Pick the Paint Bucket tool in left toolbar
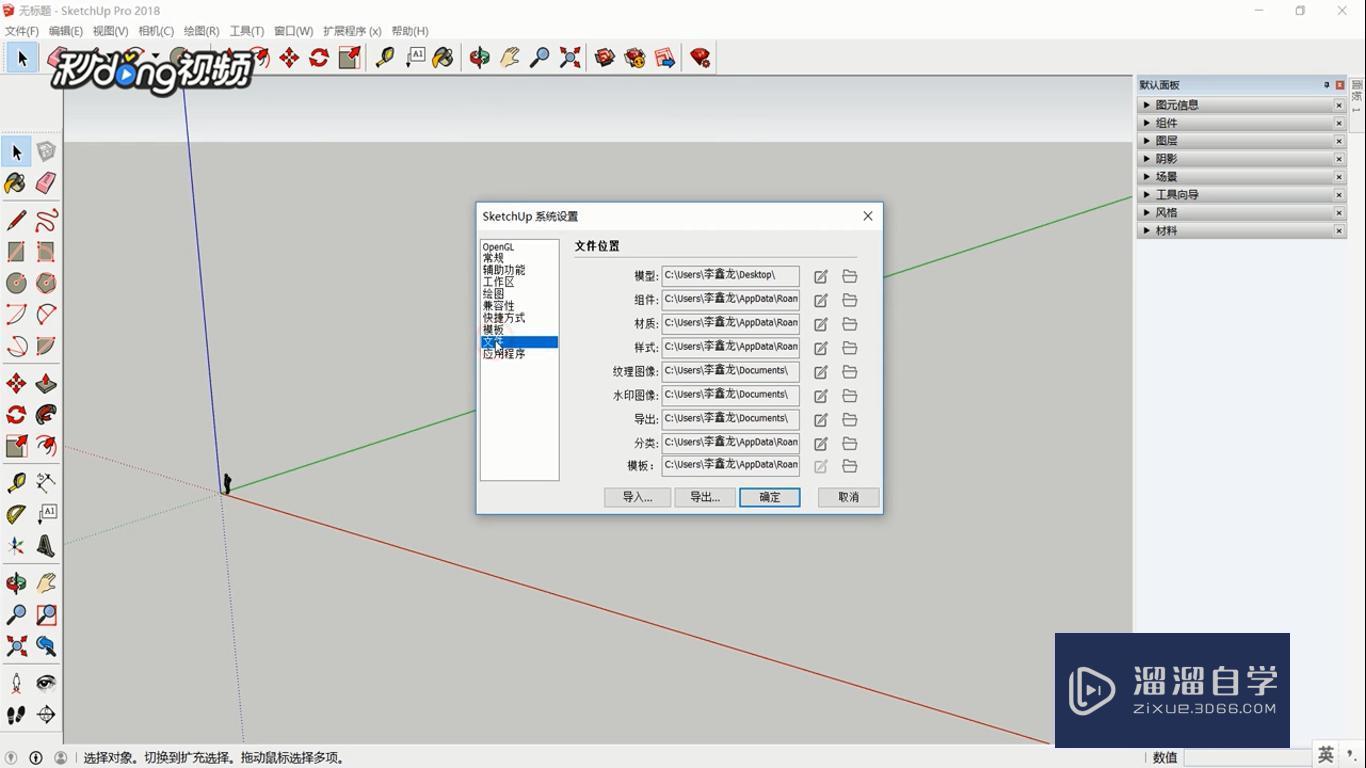This screenshot has width=1366, height=768. coord(16,183)
